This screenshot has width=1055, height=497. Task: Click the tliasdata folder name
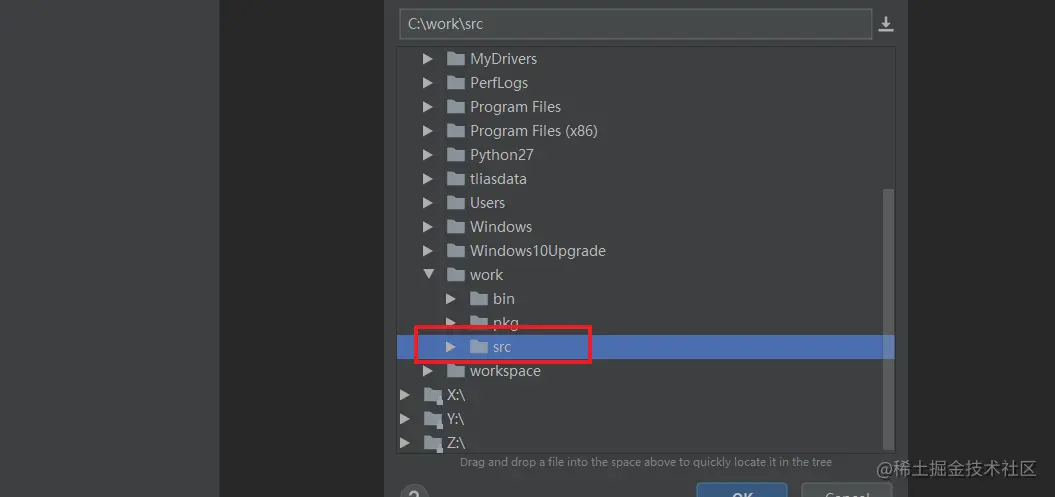498,180
